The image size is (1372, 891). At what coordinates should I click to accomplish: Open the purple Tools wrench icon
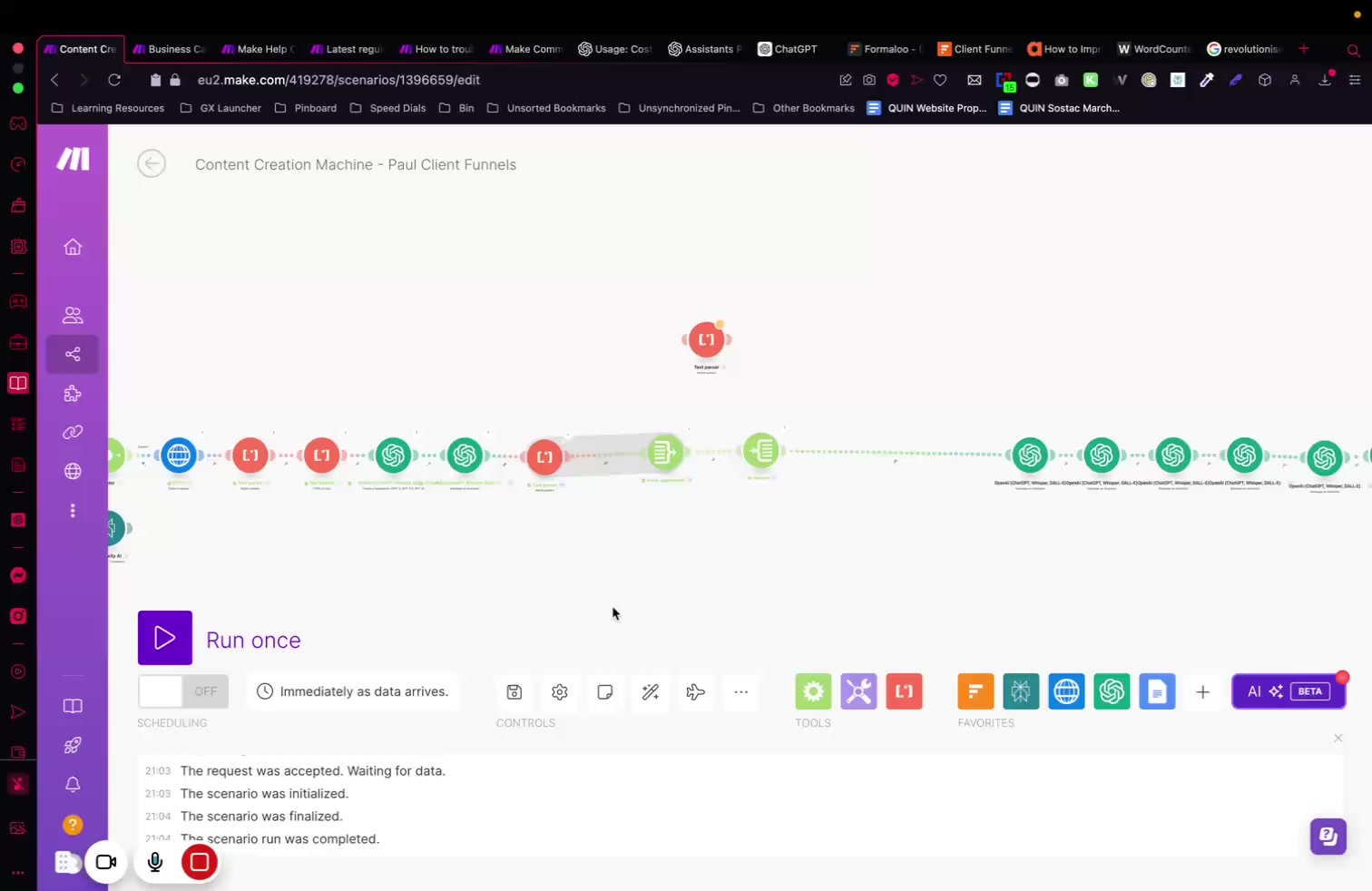click(x=858, y=691)
